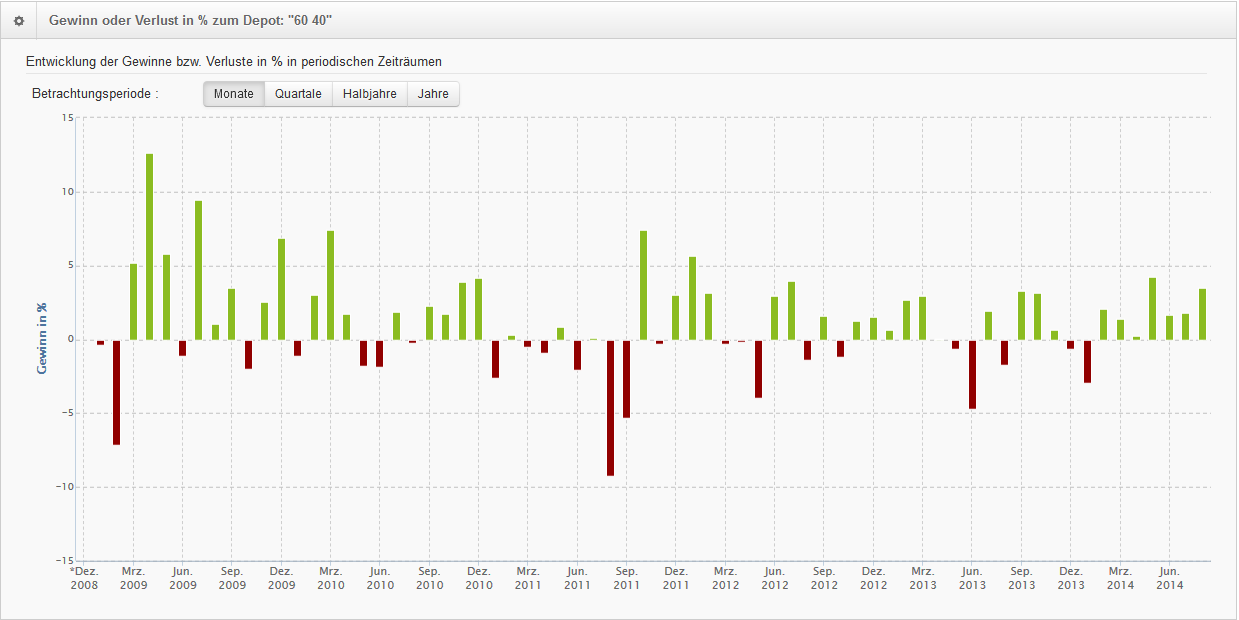Click the 'Mrz. 2009' x-axis label
The width and height of the screenshot is (1239, 620).
(133, 578)
